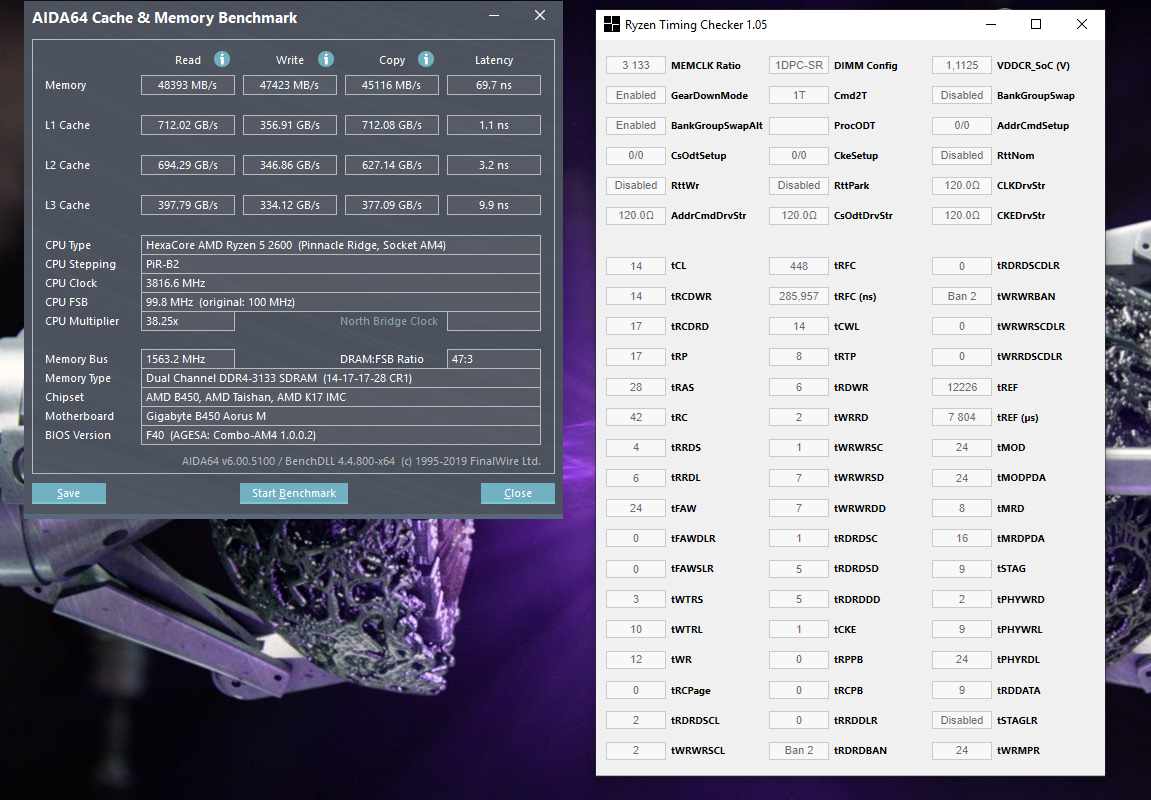Click the tRFC value 448 field
This screenshot has height=800, width=1151.
click(x=799, y=266)
